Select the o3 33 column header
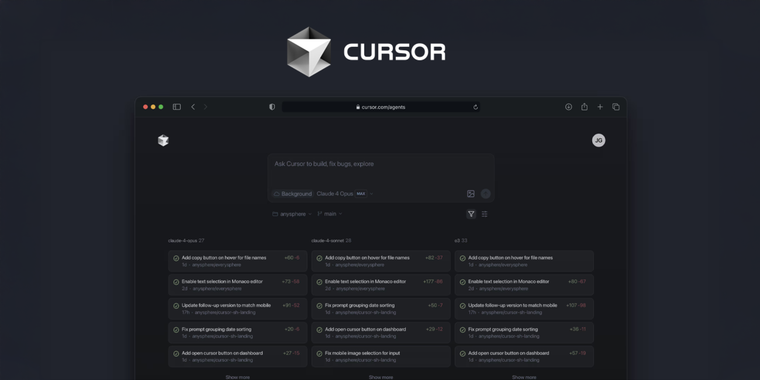Image resolution: width=760 pixels, height=380 pixels. click(460, 240)
